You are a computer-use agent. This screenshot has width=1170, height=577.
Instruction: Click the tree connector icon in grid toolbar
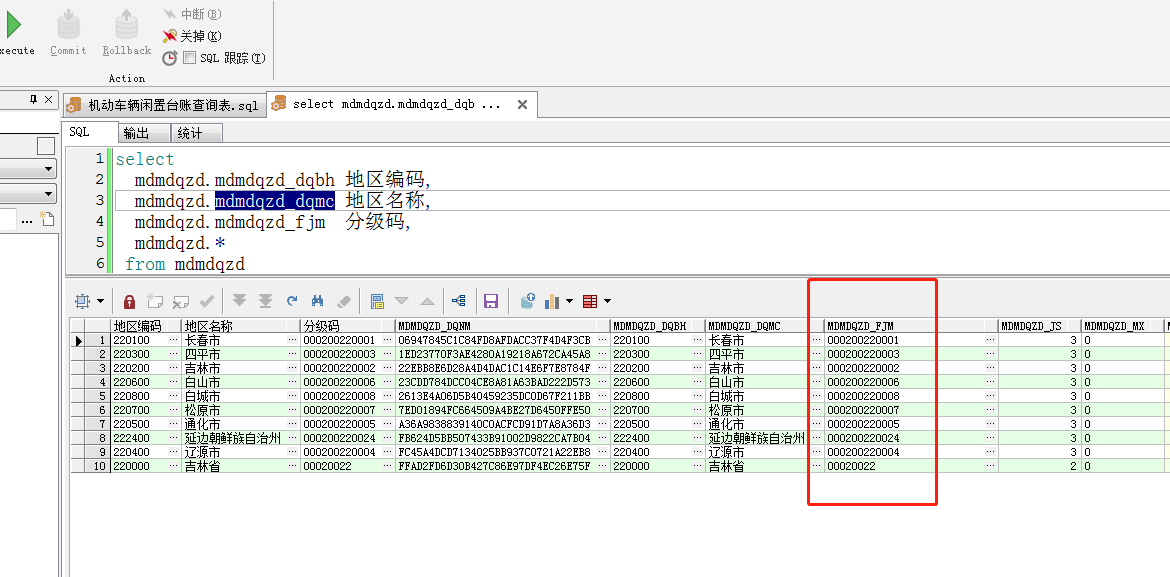(x=459, y=301)
